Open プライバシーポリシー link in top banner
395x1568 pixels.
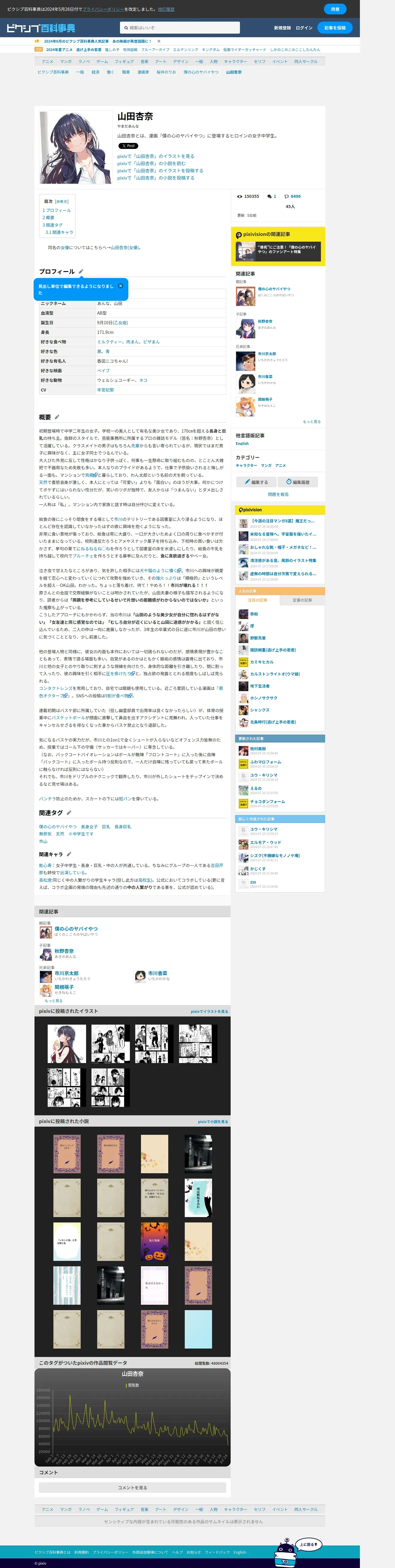[x=103, y=9]
